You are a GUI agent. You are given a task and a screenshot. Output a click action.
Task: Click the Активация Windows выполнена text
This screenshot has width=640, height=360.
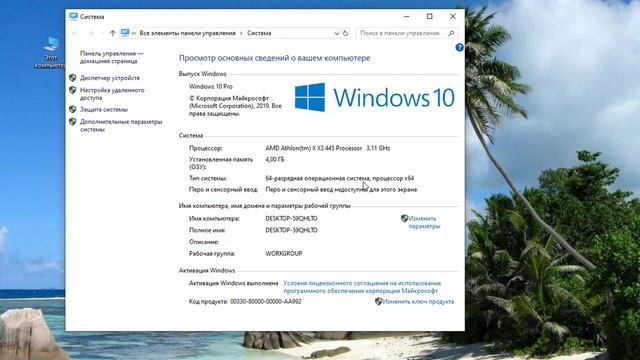pos(233,283)
